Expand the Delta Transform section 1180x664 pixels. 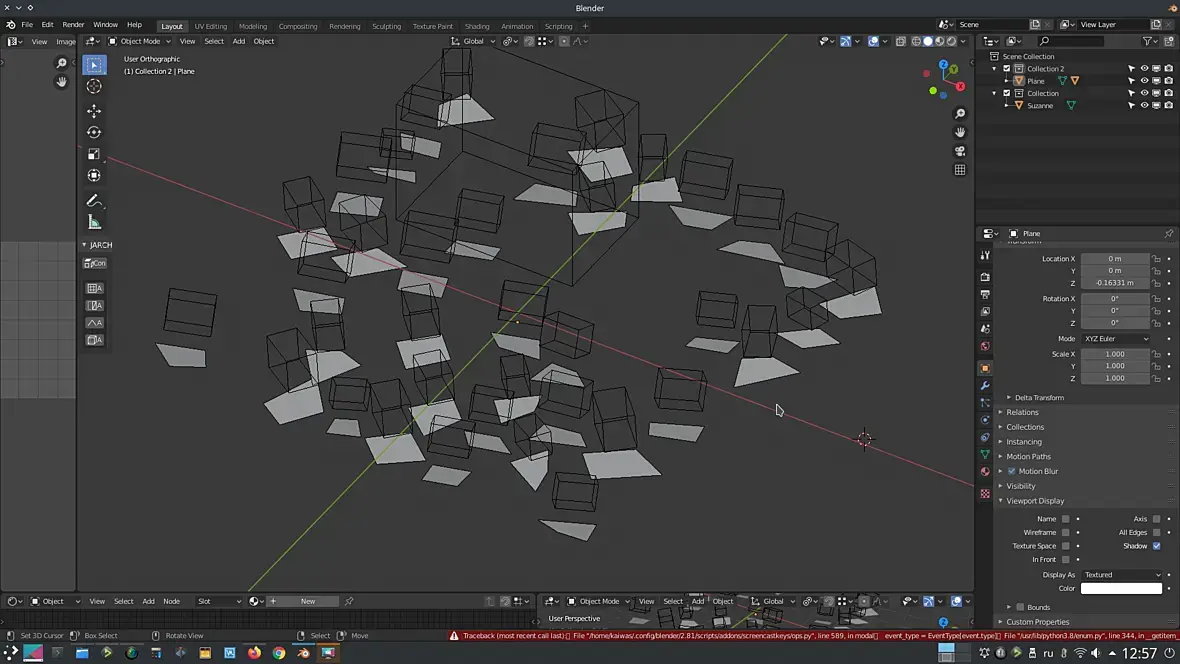1039,398
